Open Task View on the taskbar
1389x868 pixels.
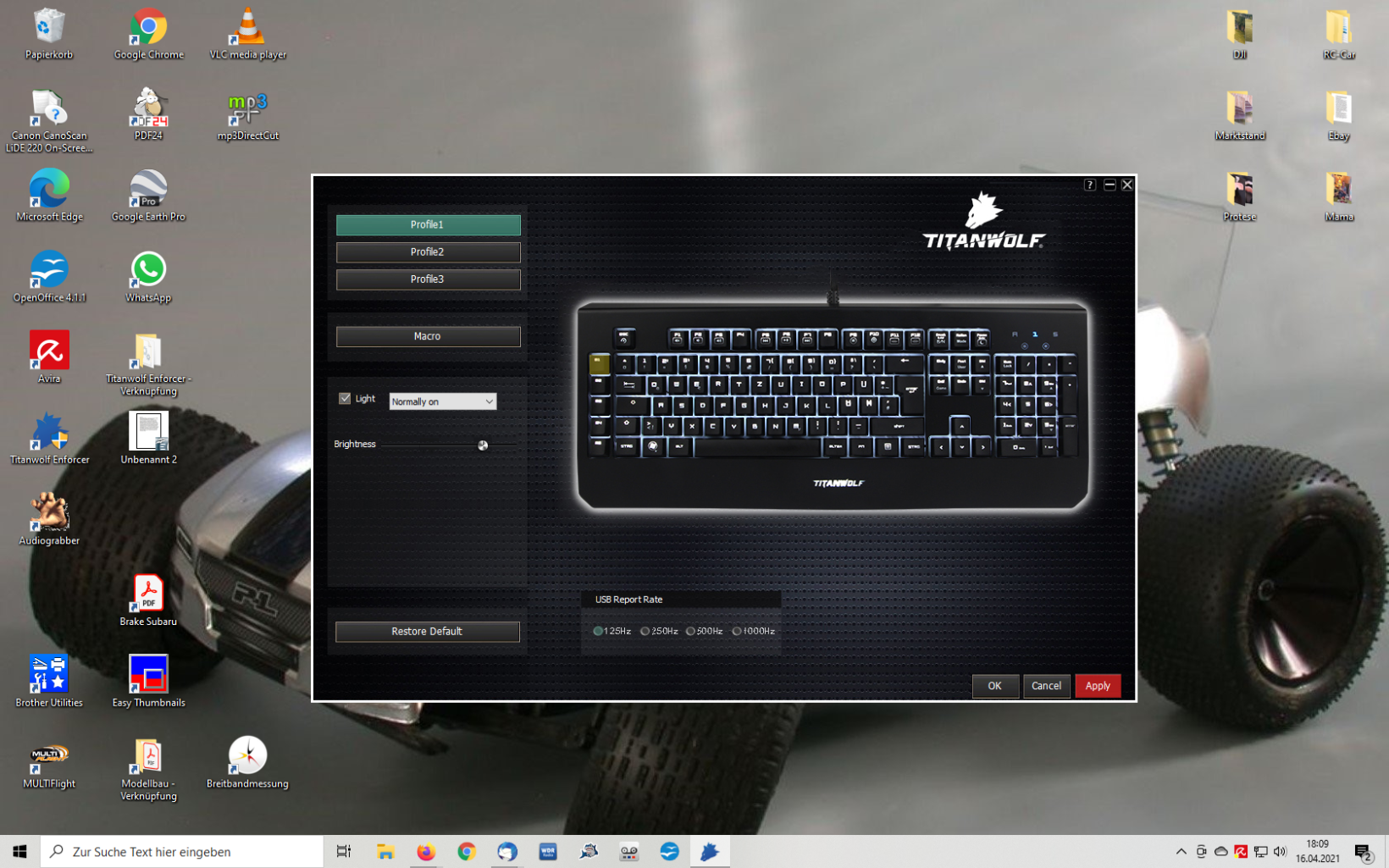pos(344,851)
